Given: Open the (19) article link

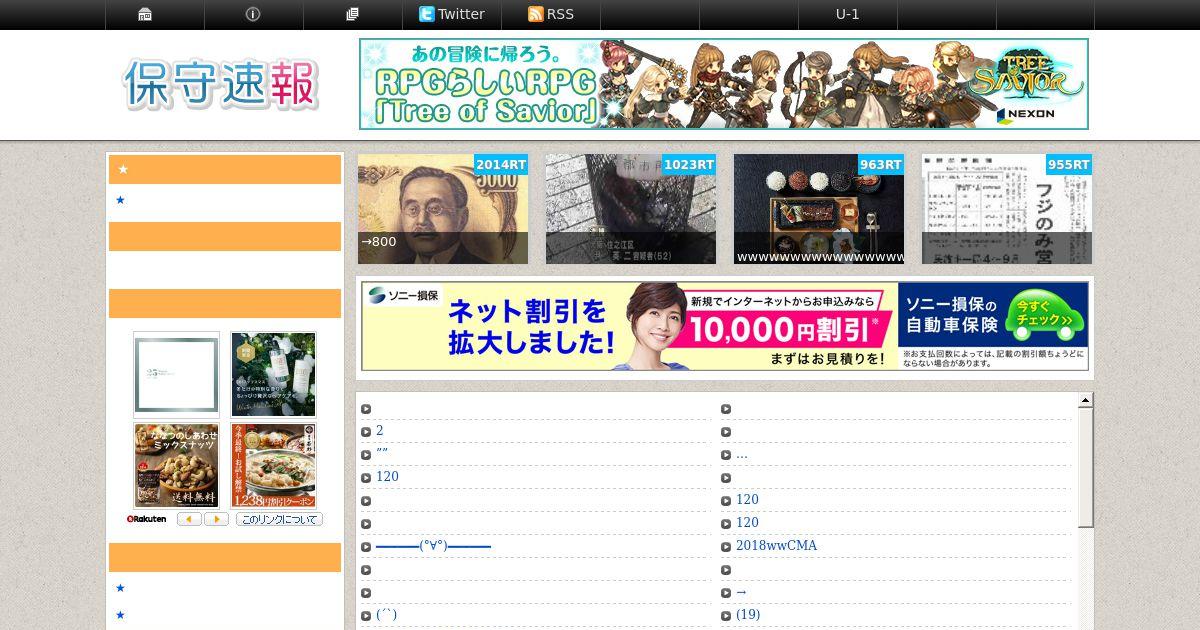Looking at the screenshot, I should coord(748,615).
